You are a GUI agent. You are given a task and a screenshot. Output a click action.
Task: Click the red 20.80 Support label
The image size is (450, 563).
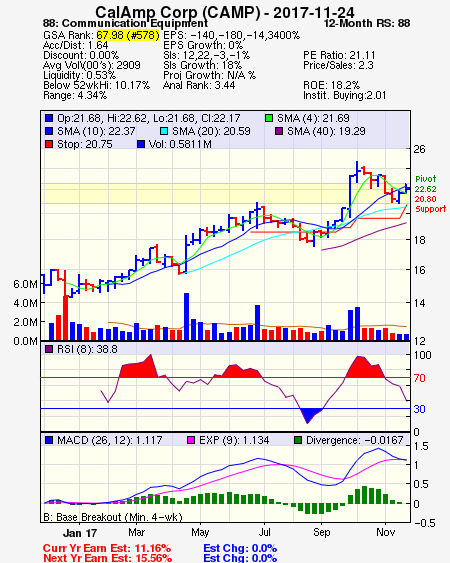(430, 204)
